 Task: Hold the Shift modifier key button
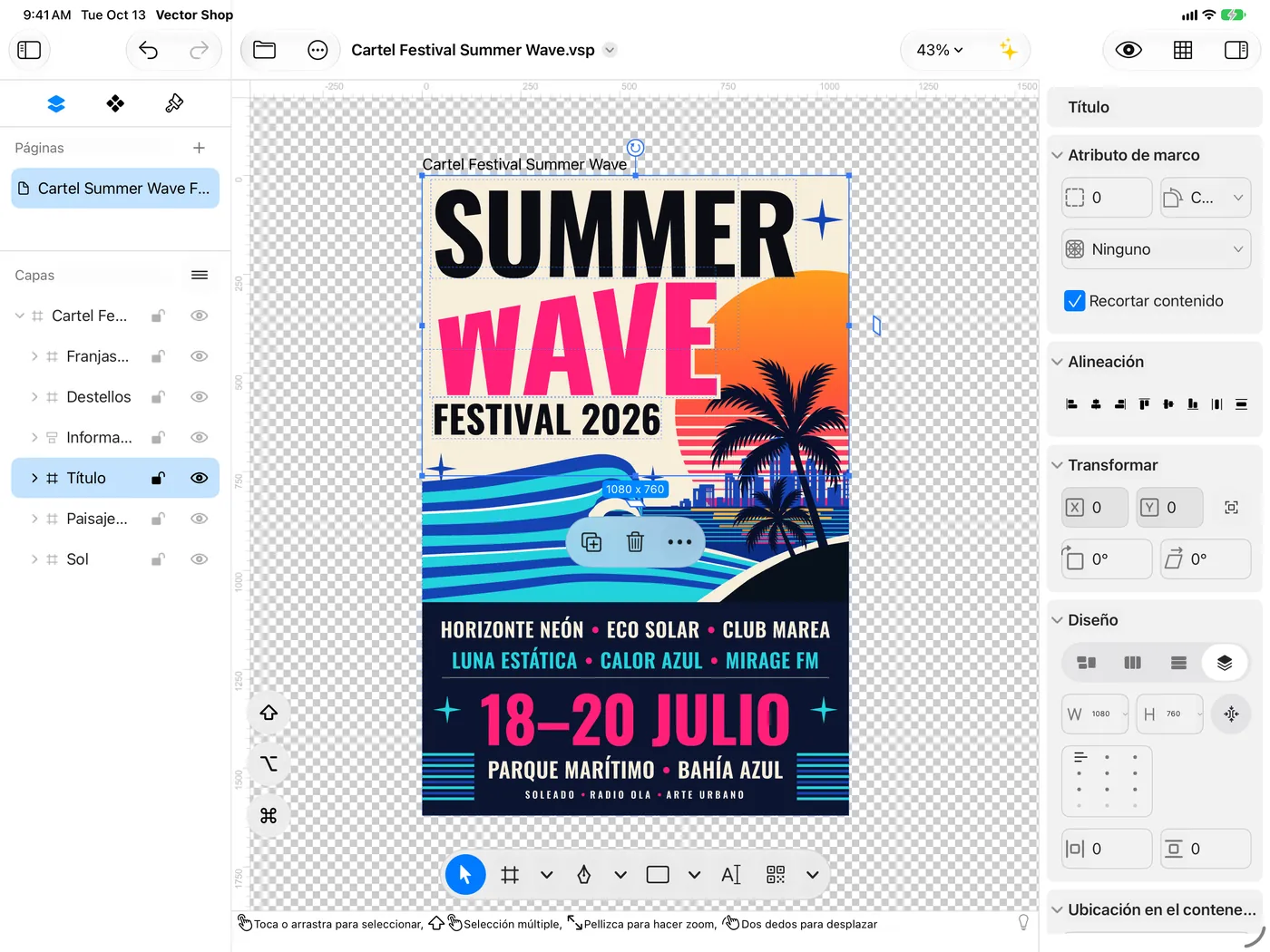269,713
